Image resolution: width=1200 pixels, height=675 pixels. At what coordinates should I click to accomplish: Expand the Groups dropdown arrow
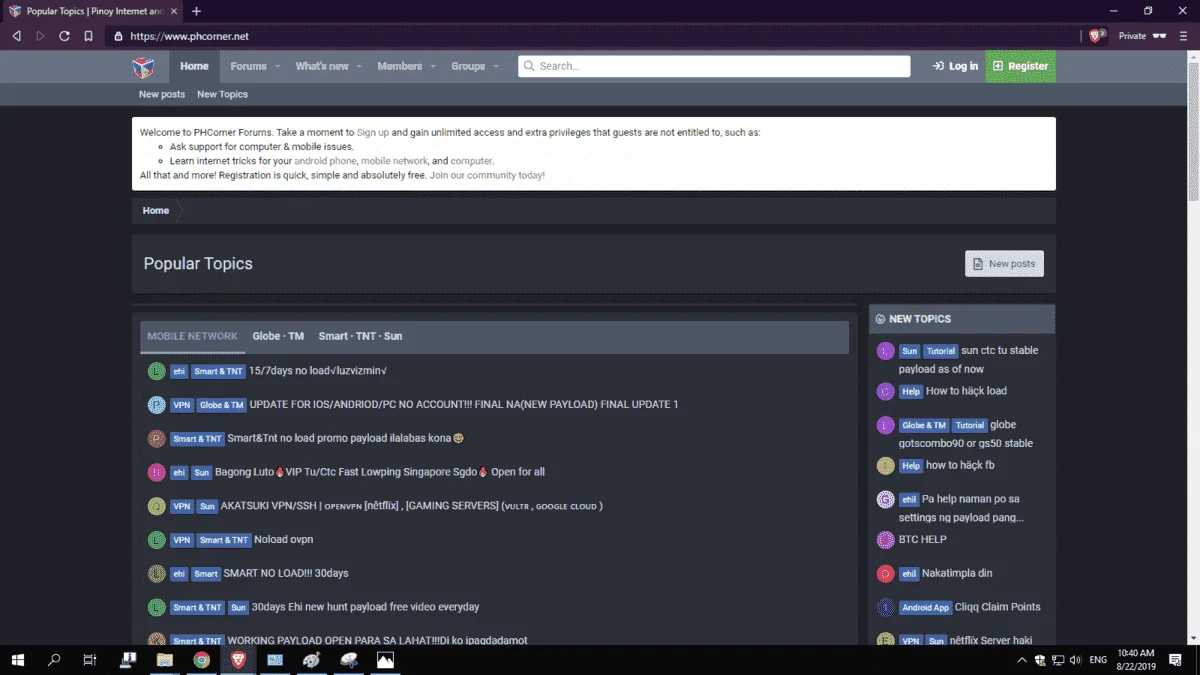tap(496, 67)
